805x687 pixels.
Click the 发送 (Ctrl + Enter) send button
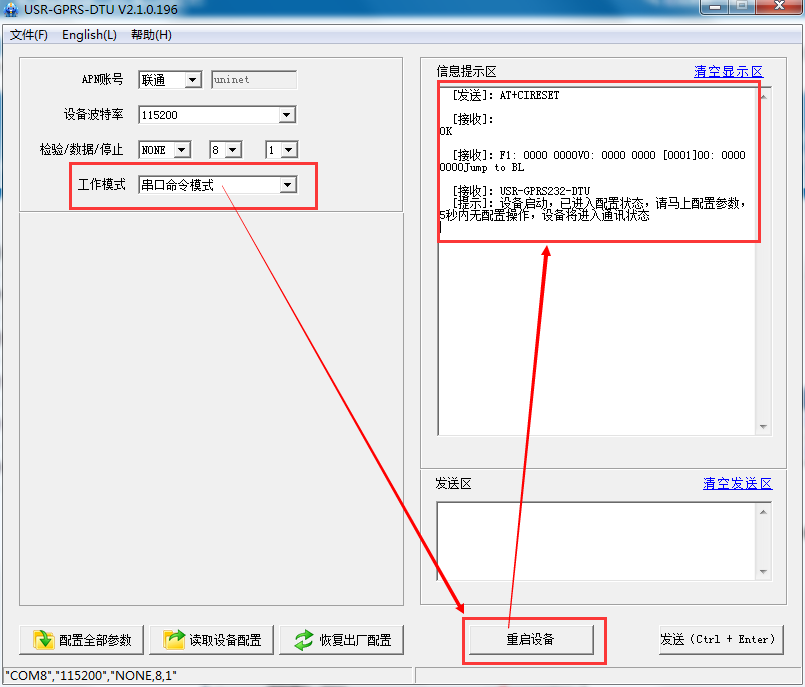721,640
